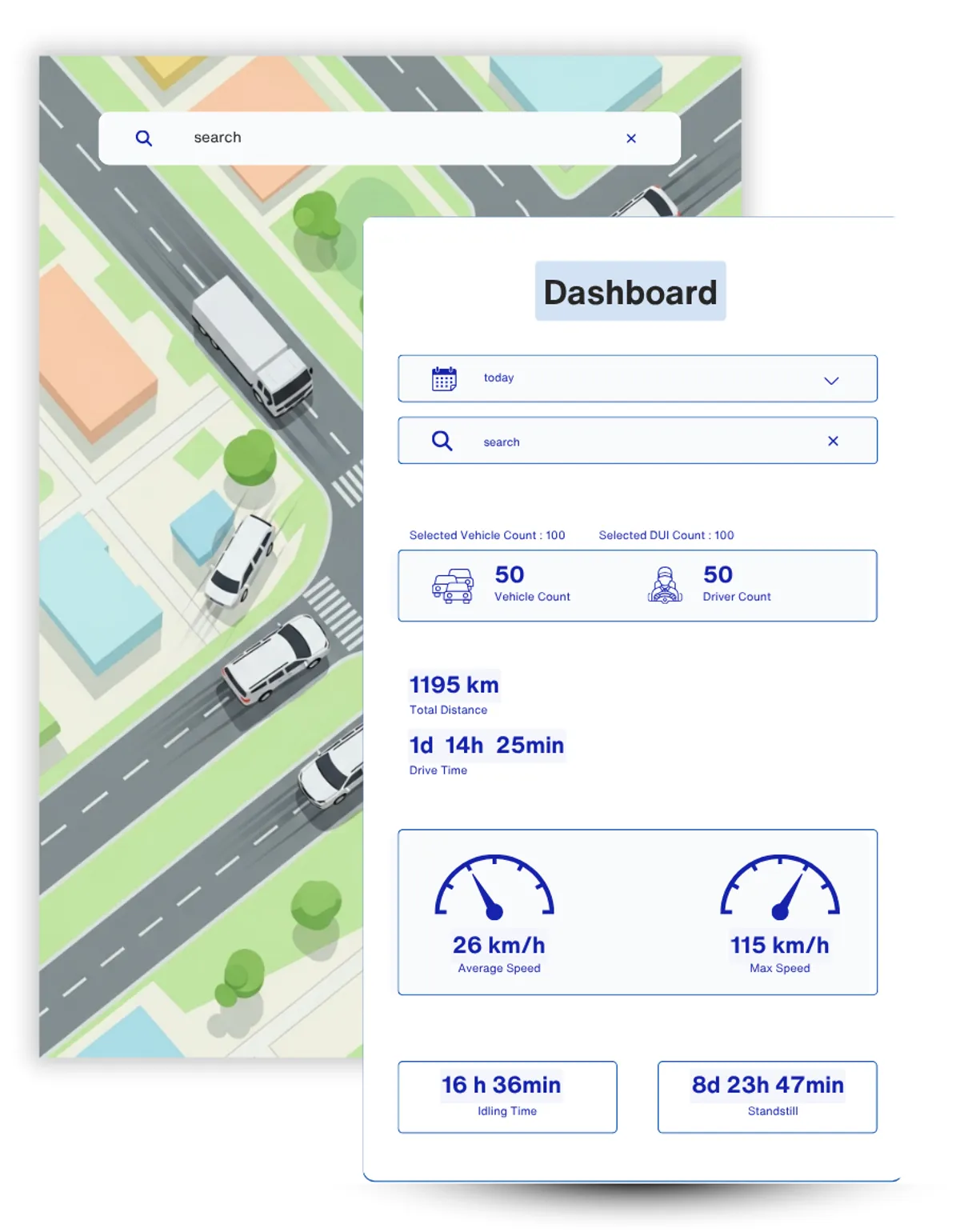Click the Dashboard title heading
Viewport: 960px width, 1232px height.
[x=630, y=291]
